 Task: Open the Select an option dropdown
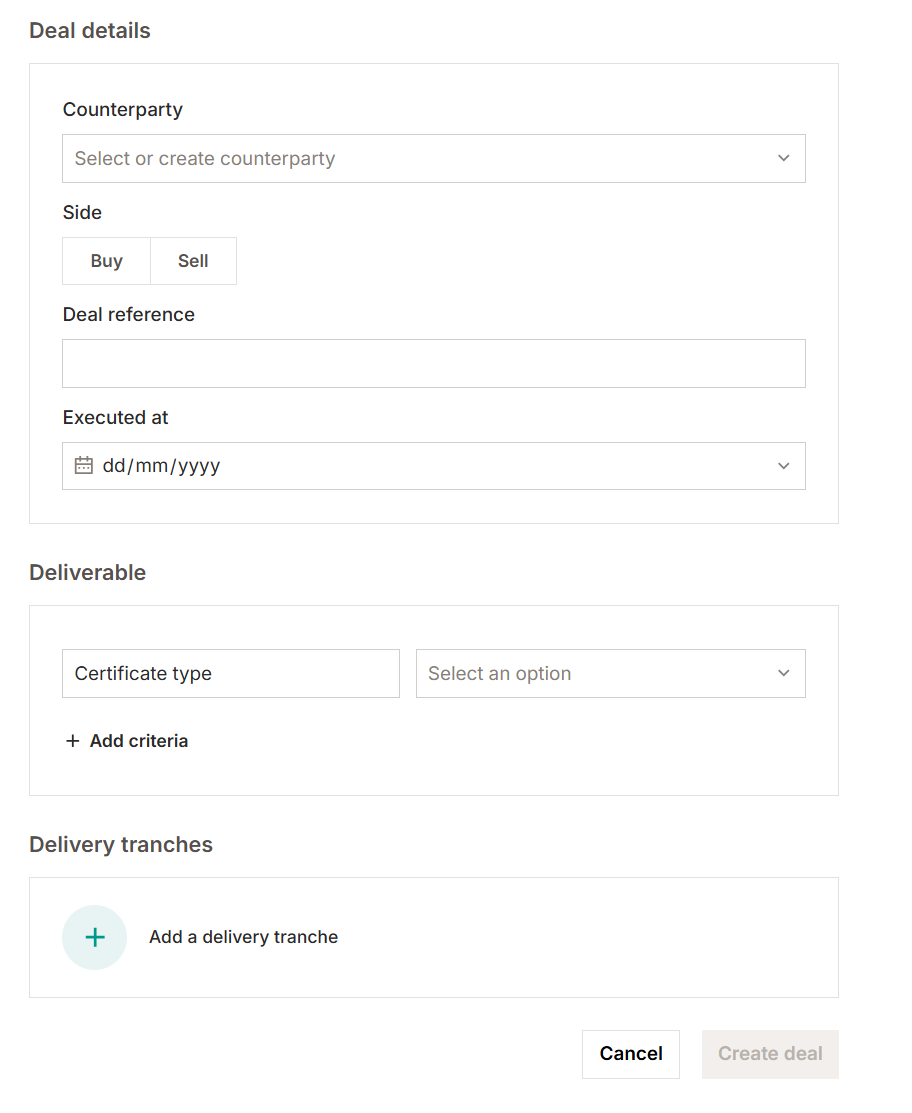coord(600,673)
